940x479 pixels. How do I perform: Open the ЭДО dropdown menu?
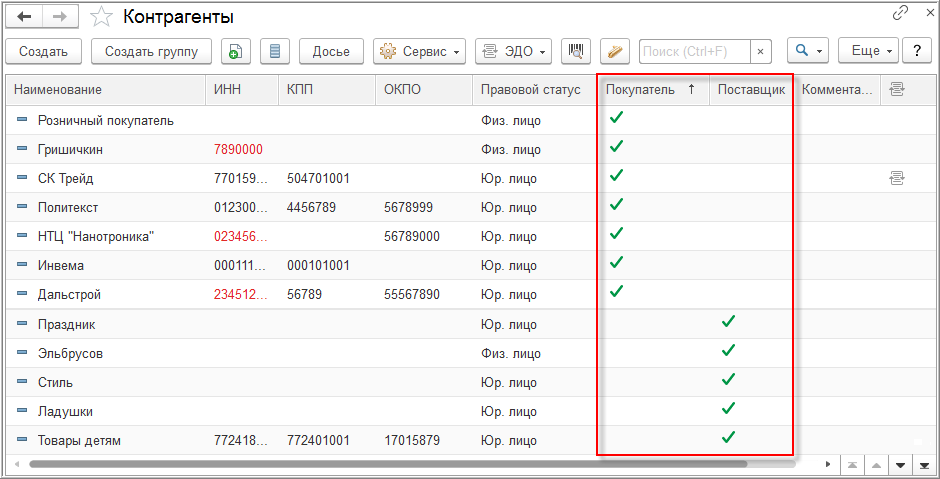513,52
